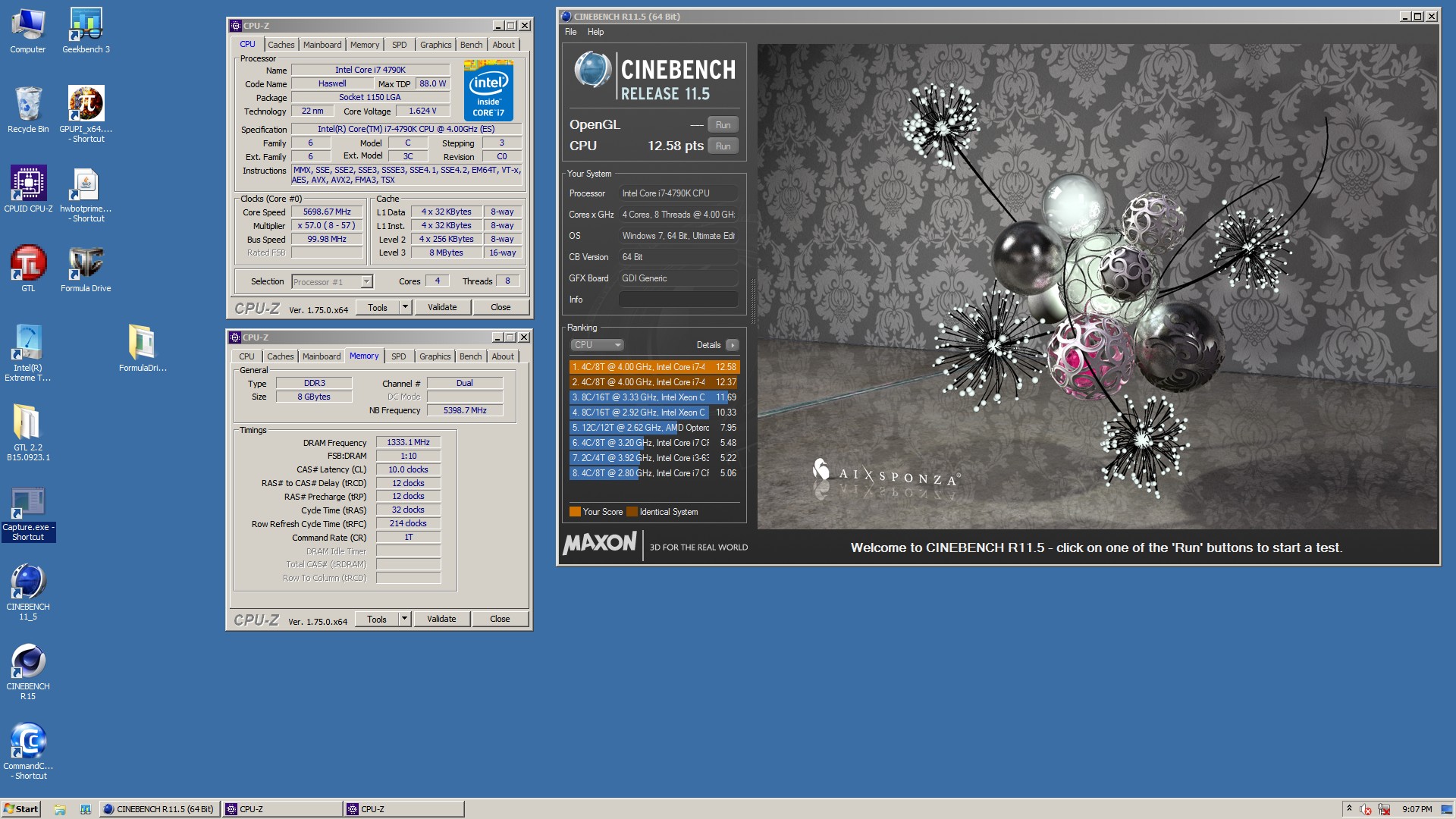Click the Close button in bottom CPU-Z

[x=500, y=619]
